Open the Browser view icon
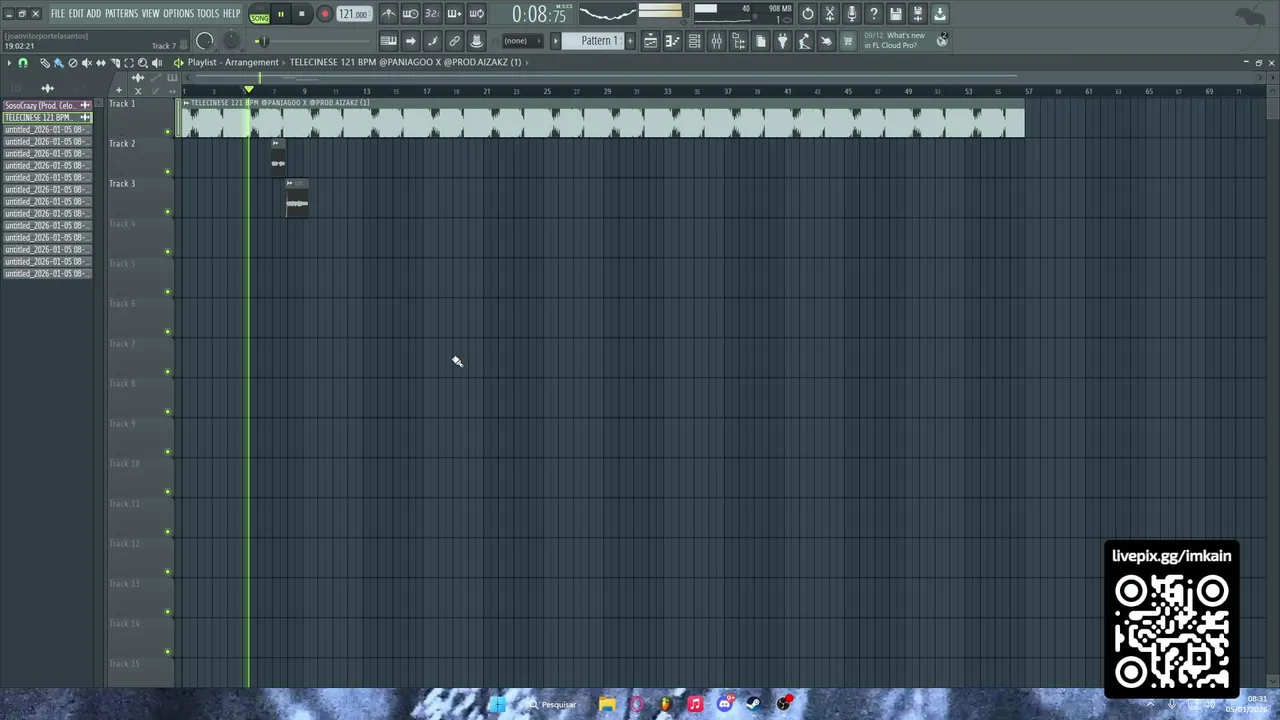Image resolution: width=1280 pixels, height=720 pixels. [738, 41]
